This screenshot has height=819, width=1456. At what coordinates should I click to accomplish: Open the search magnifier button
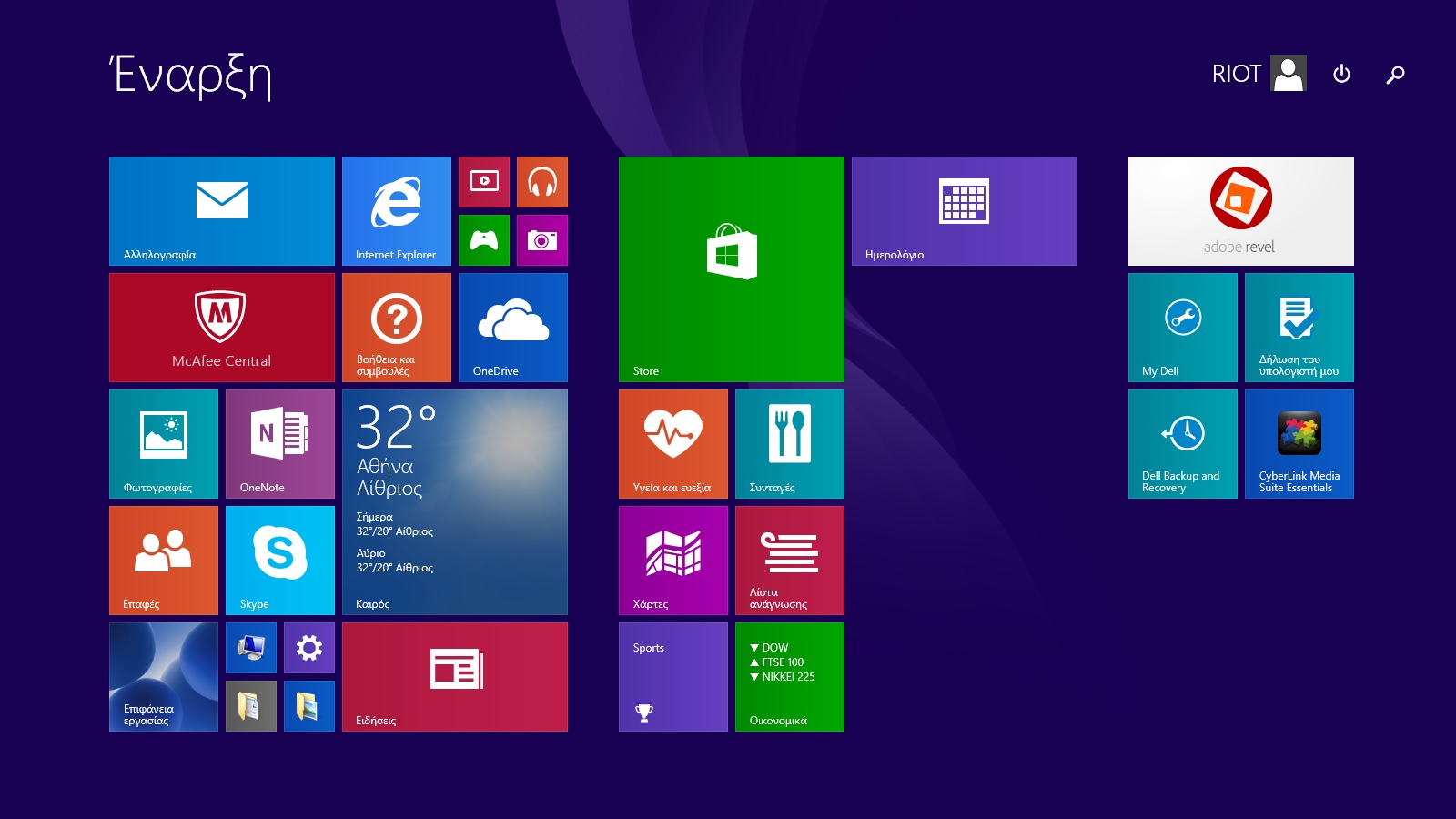[x=1395, y=75]
